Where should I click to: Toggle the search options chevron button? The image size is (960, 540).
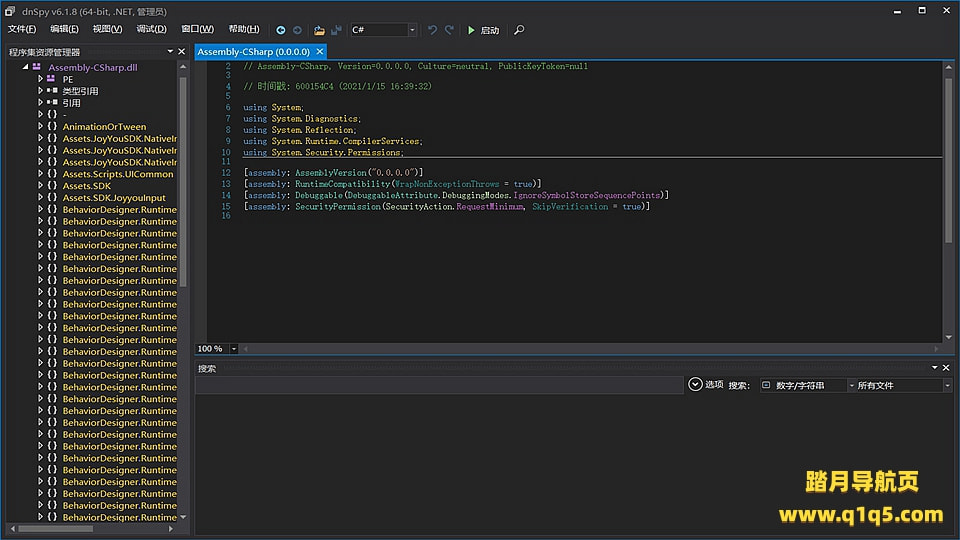click(695, 384)
